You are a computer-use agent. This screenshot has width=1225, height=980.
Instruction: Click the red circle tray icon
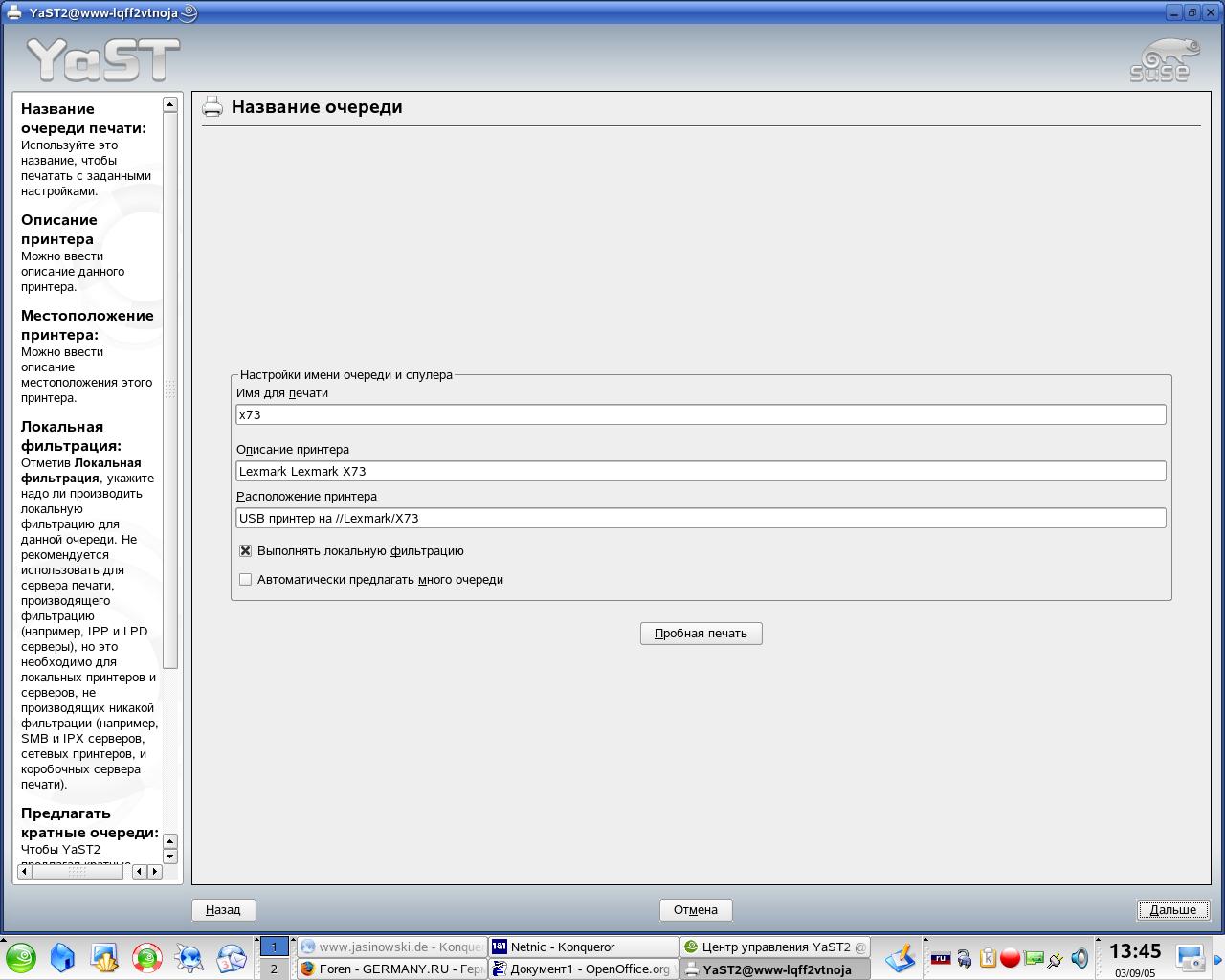tap(1010, 958)
